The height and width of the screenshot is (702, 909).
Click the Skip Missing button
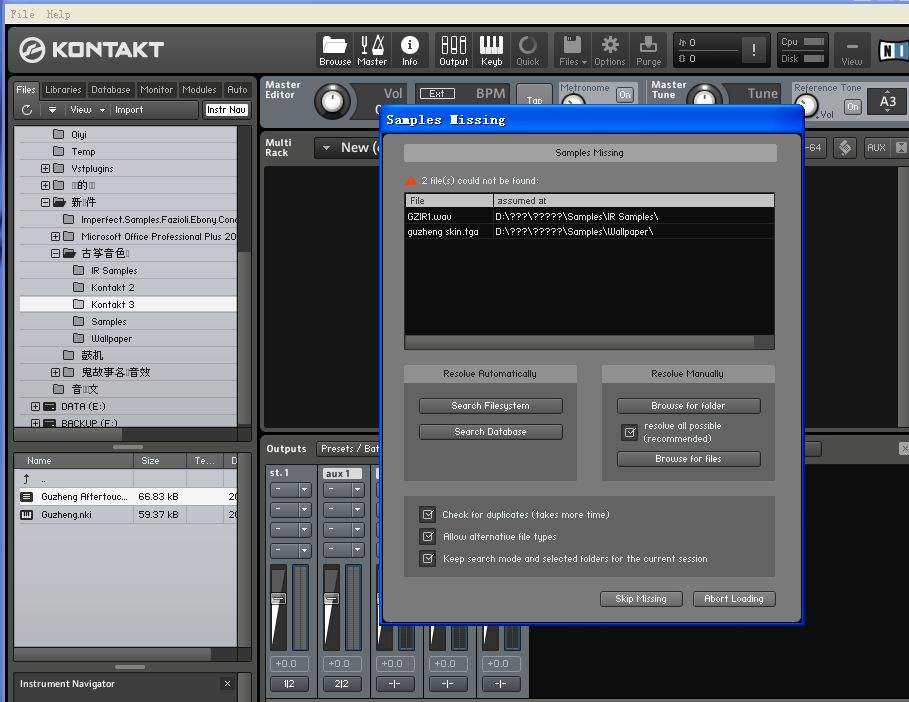(640, 598)
